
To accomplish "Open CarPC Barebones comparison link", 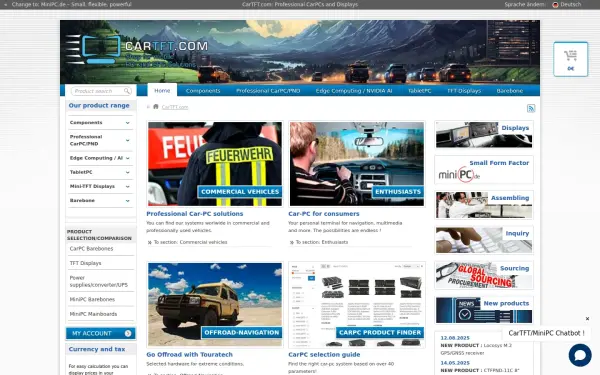I will click(x=91, y=248).
